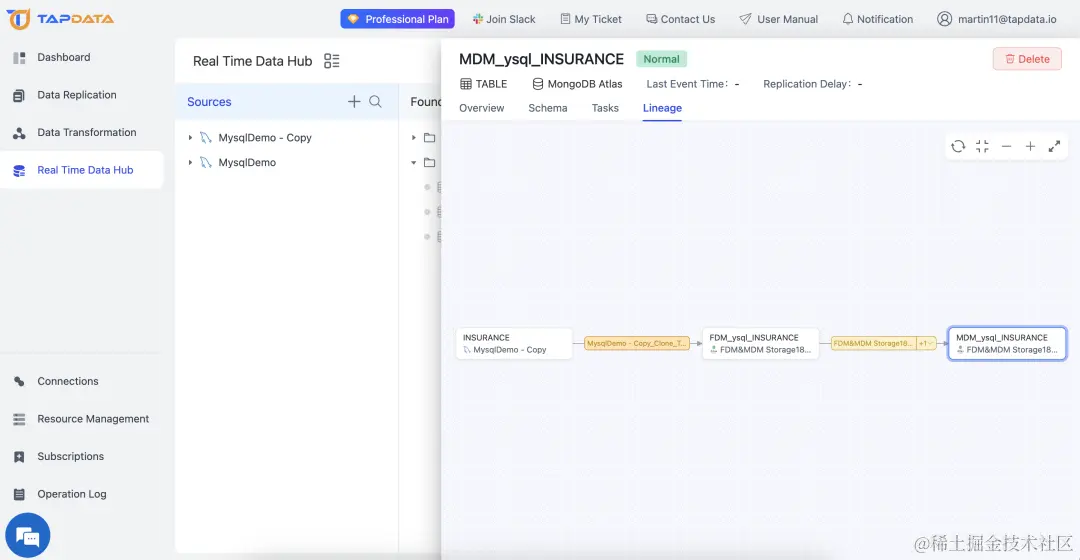1080x560 pixels.
Task: Select the FDM_ysql_INSURANCE node
Action: click(x=760, y=343)
